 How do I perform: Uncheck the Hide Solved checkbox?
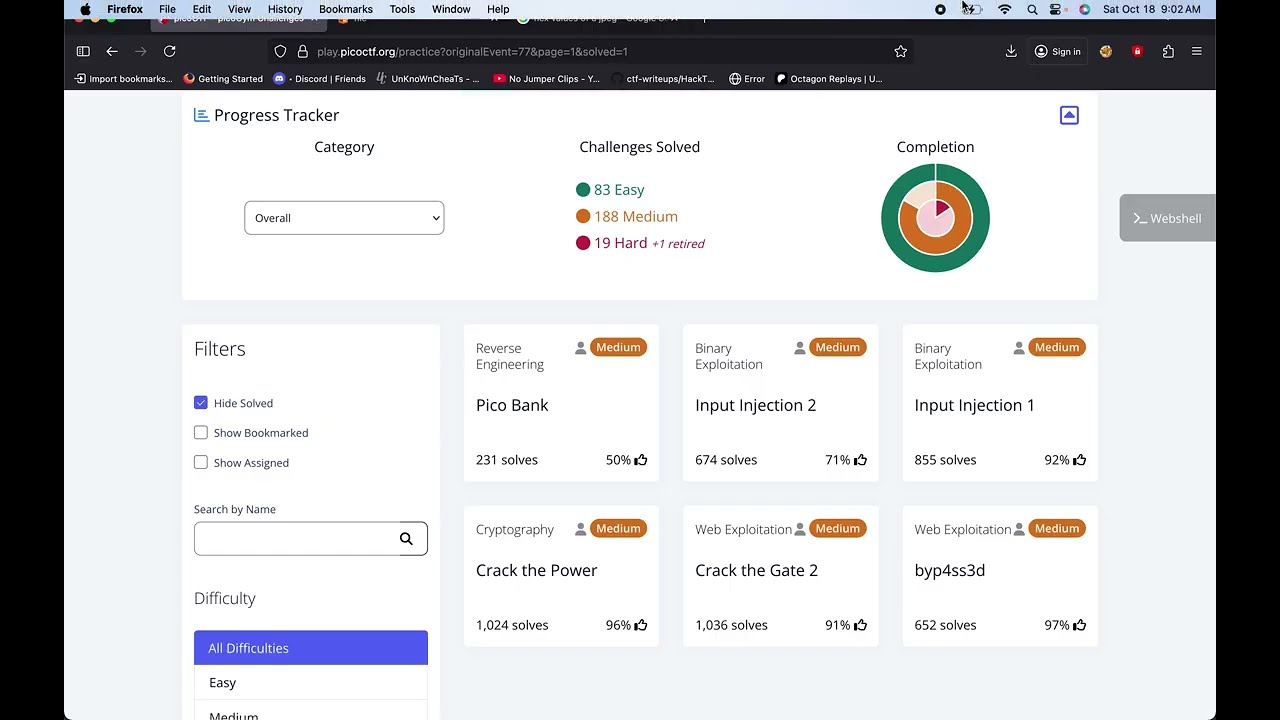pos(201,403)
